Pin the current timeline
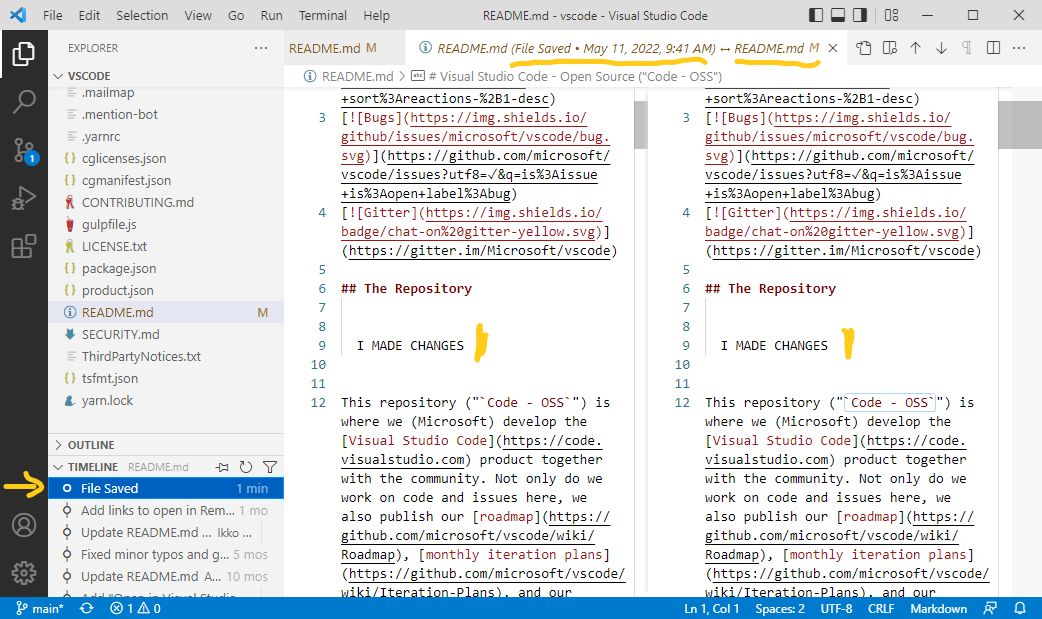This screenshot has height=619, width=1042. (x=222, y=467)
